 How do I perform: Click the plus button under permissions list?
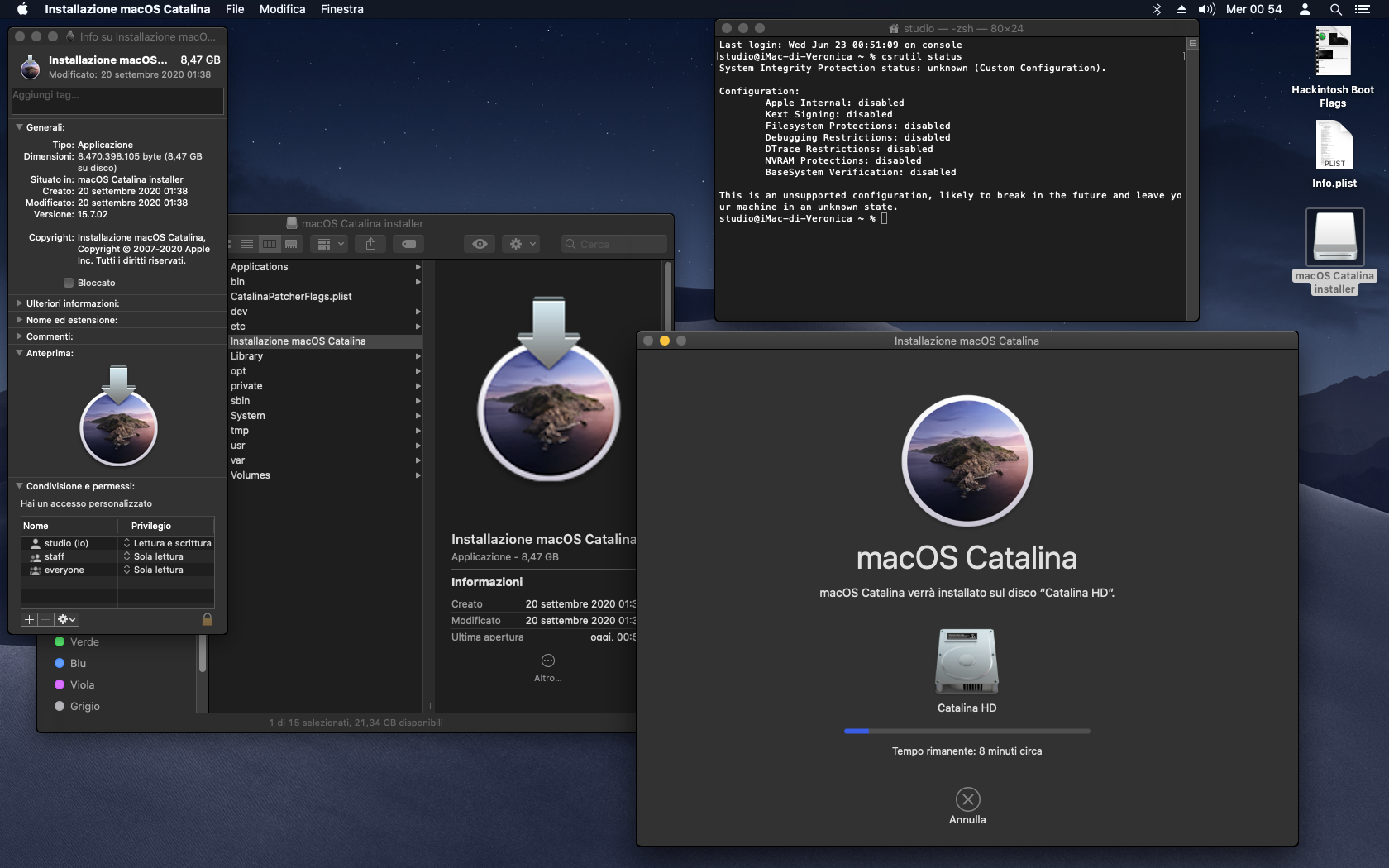(29, 619)
